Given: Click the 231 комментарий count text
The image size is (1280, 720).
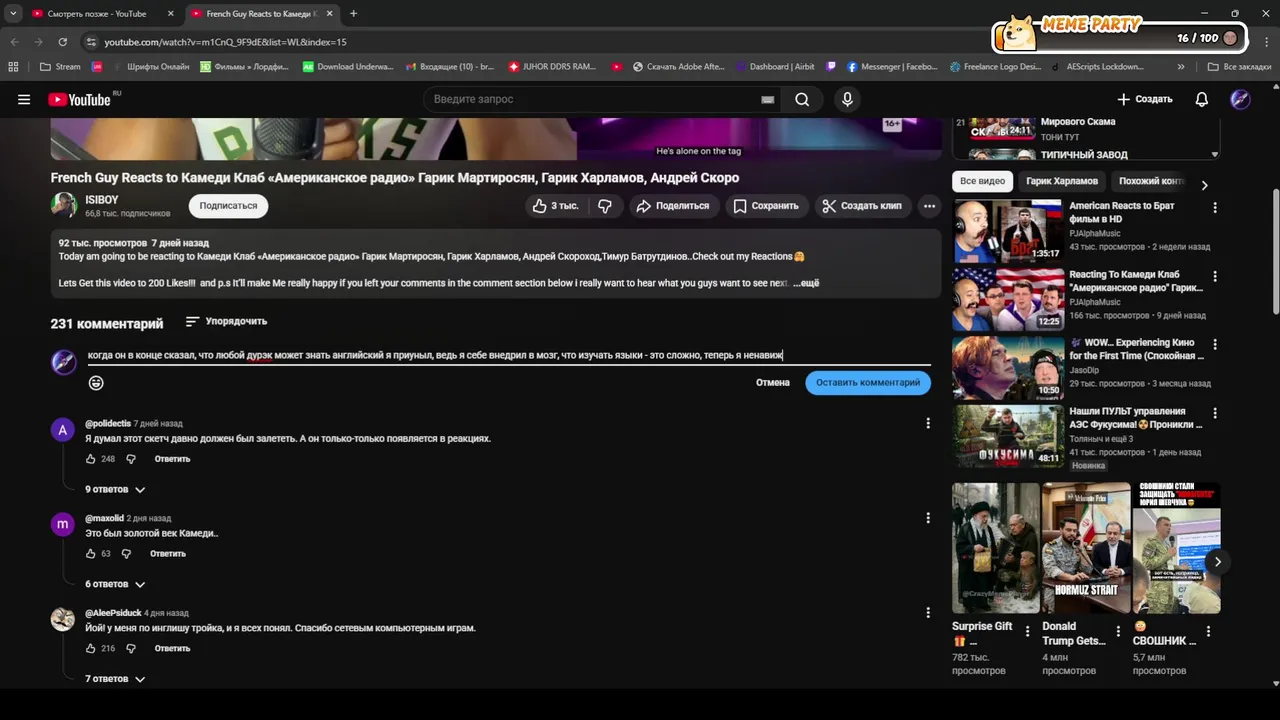Looking at the screenshot, I should click(107, 324).
